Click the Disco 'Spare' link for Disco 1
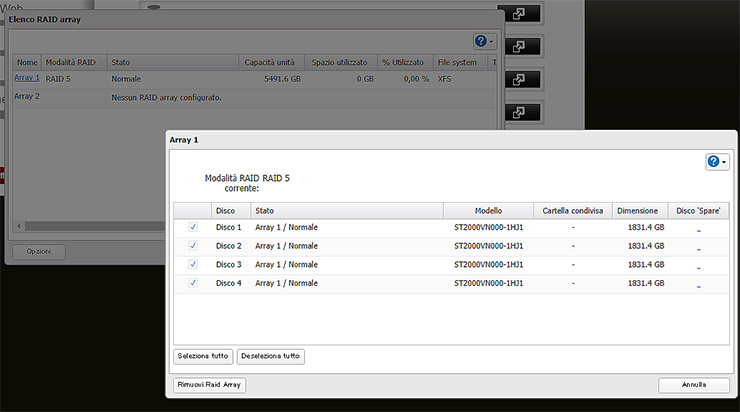 click(698, 228)
